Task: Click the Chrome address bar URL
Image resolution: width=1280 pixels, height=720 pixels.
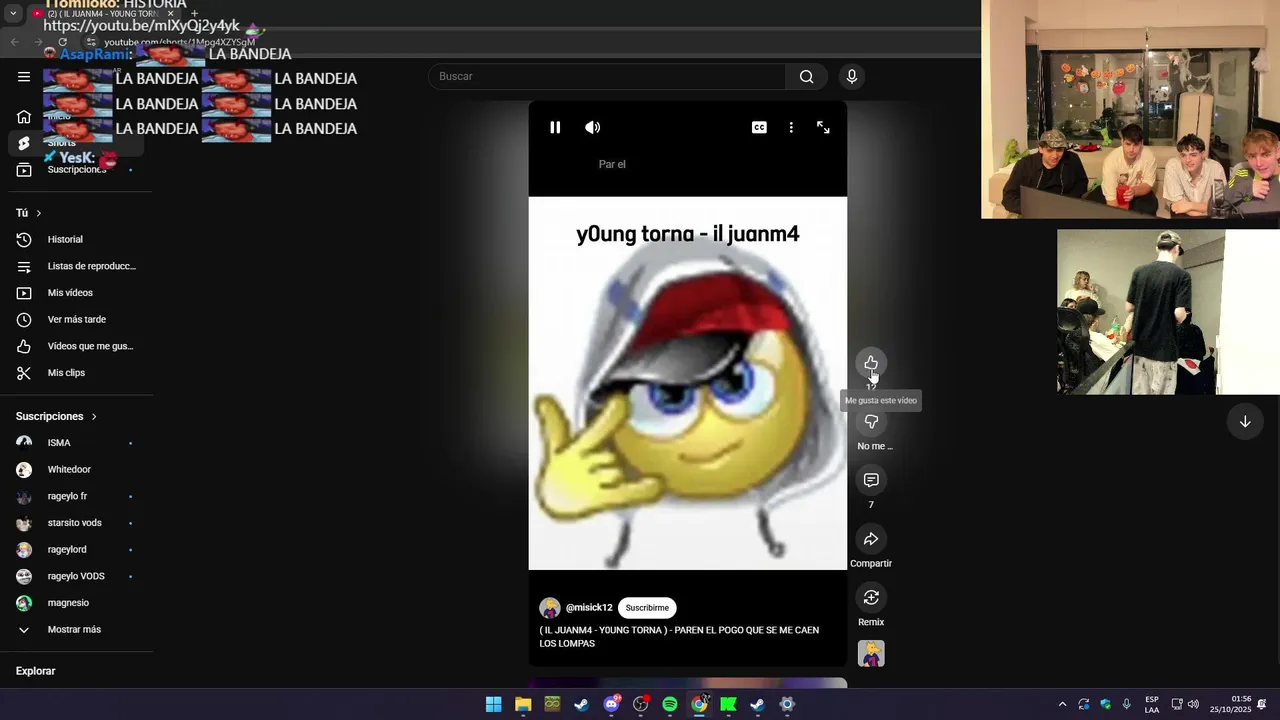Action: [x=180, y=42]
